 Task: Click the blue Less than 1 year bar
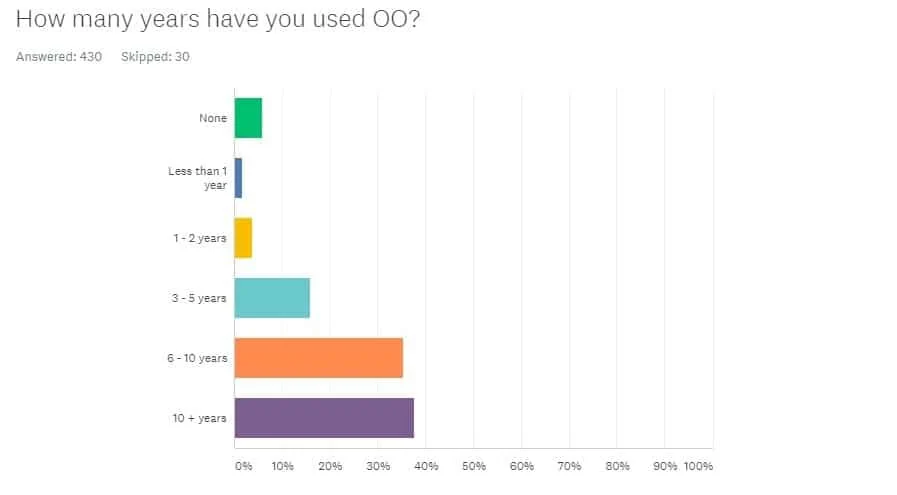click(239, 178)
